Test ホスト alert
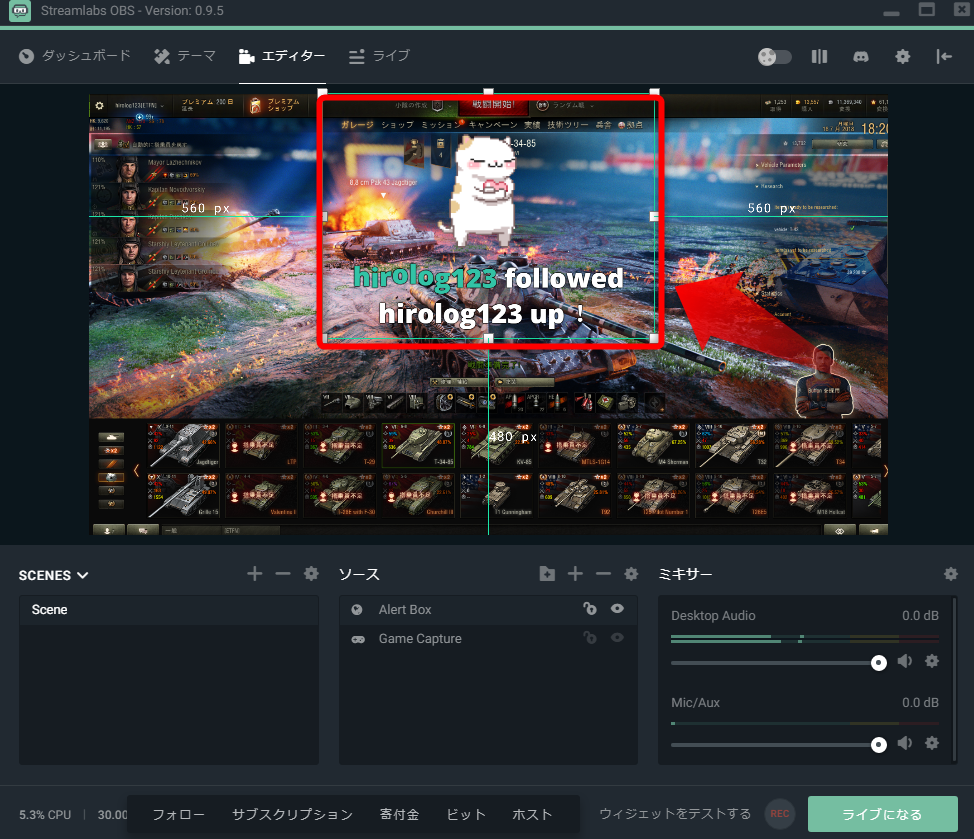This screenshot has height=839, width=974. coord(532,815)
